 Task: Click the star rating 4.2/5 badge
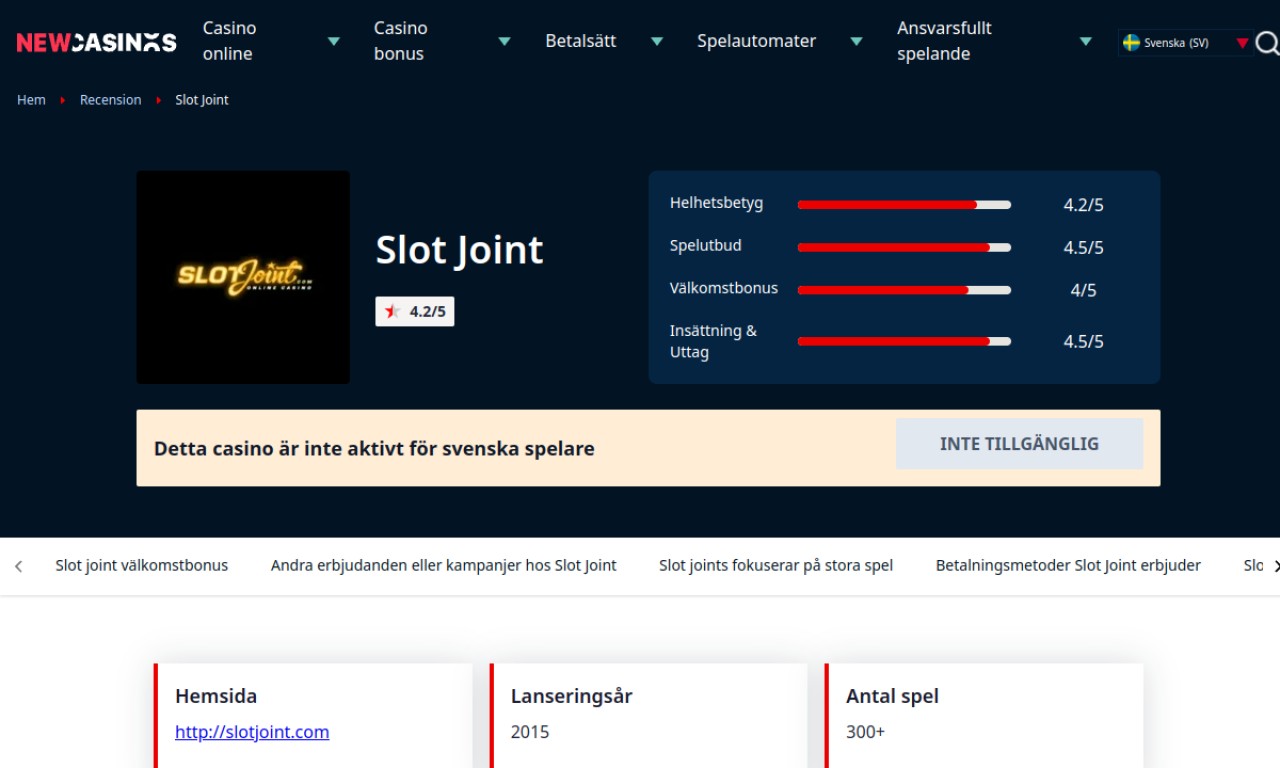coord(415,312)
